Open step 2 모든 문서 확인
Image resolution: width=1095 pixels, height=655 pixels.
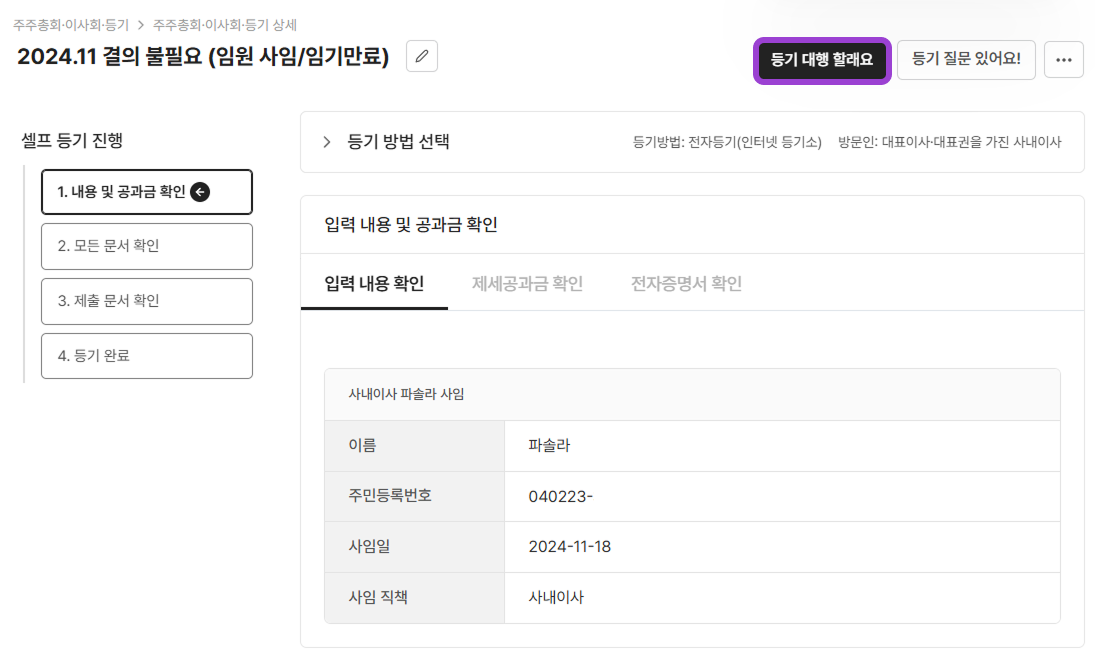tap(146, 246)
